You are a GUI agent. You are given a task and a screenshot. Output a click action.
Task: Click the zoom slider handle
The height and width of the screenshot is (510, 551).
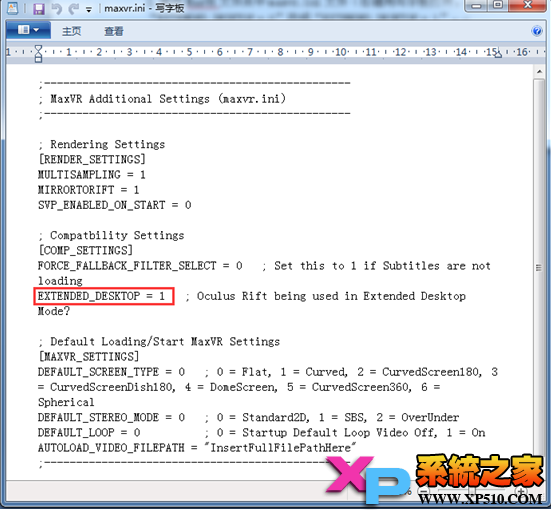point(471,491)
